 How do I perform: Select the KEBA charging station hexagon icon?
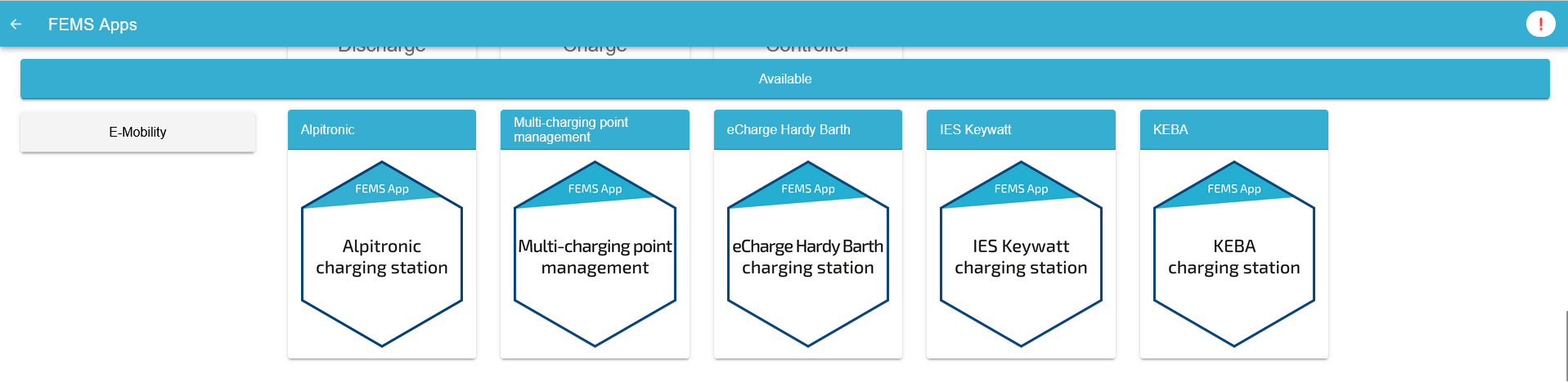(1234, 255)
